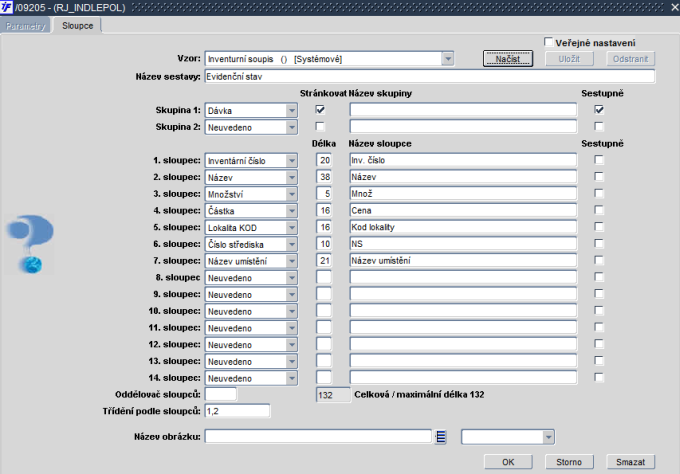
Task: Click the Délka field for 2. sloupec
Action: 324,177
